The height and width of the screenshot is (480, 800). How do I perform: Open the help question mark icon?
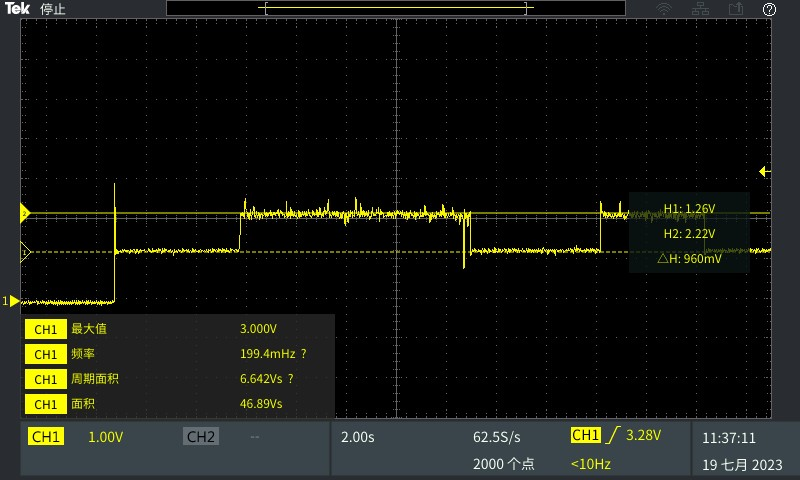click(769, 9)
